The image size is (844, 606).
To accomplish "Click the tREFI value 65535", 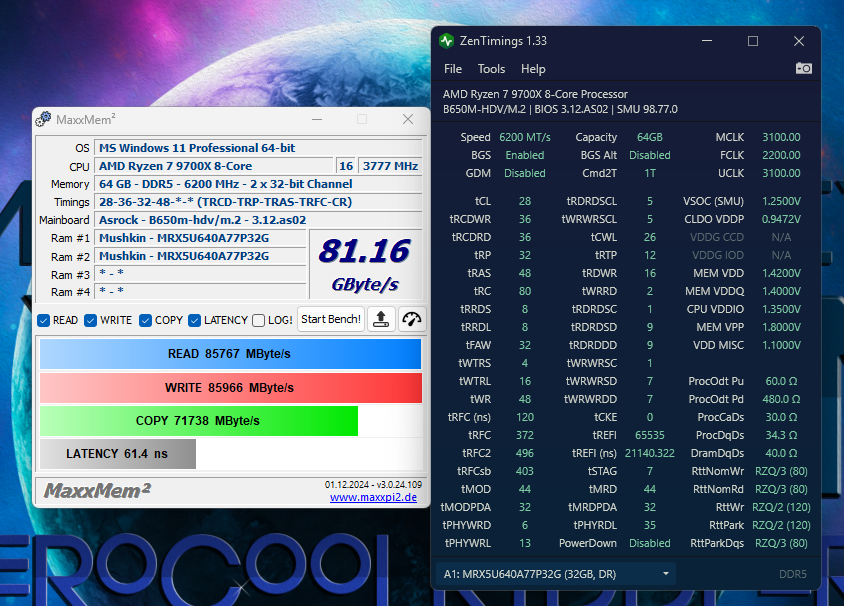I will tap(650, 435).
